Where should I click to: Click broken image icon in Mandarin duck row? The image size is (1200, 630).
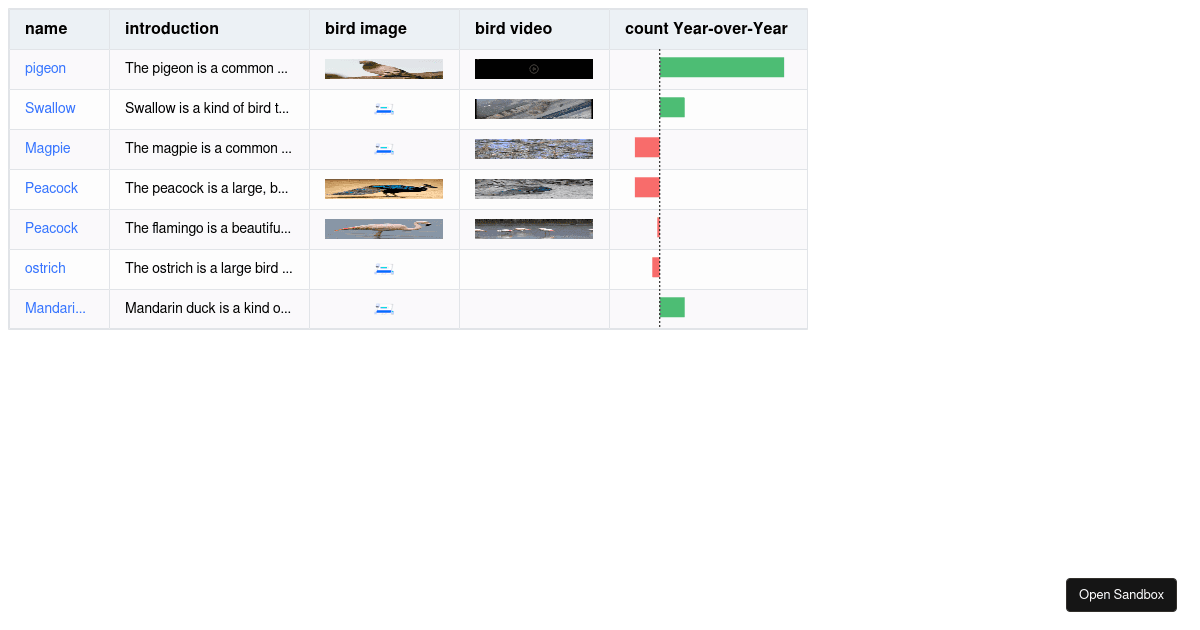[x=384, y=309]
